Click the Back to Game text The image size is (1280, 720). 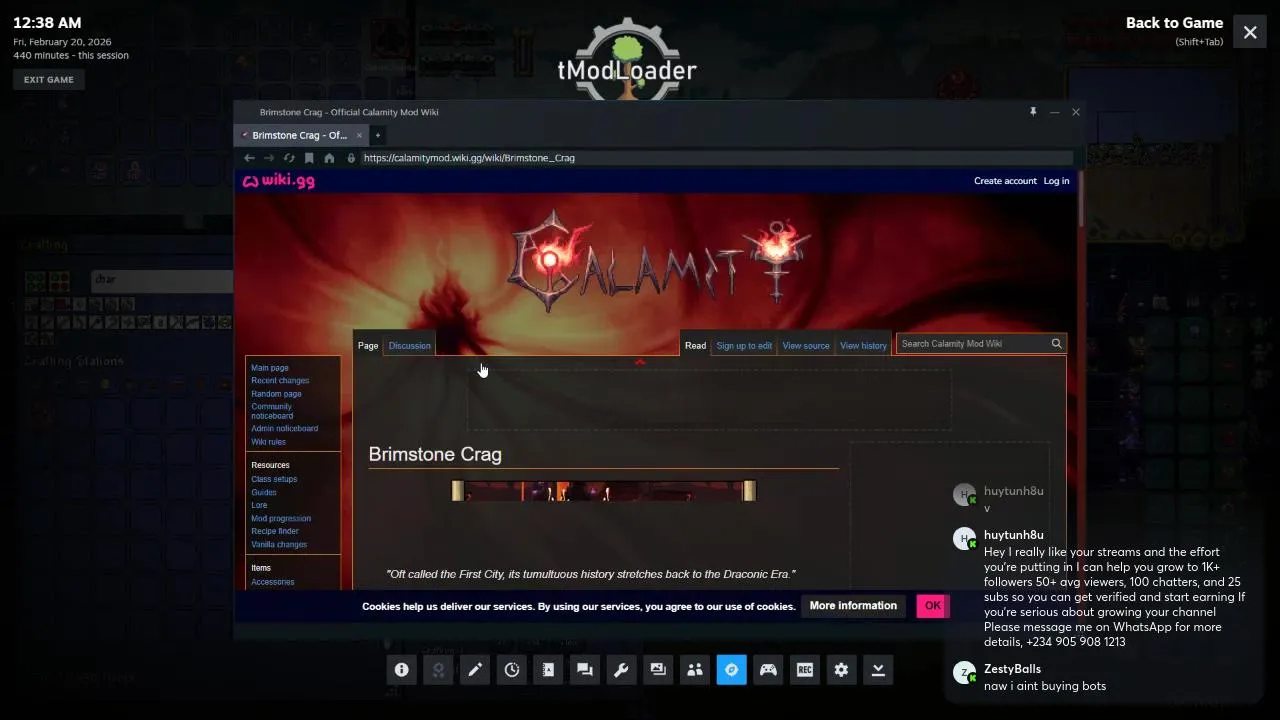tap(1174, 23)
